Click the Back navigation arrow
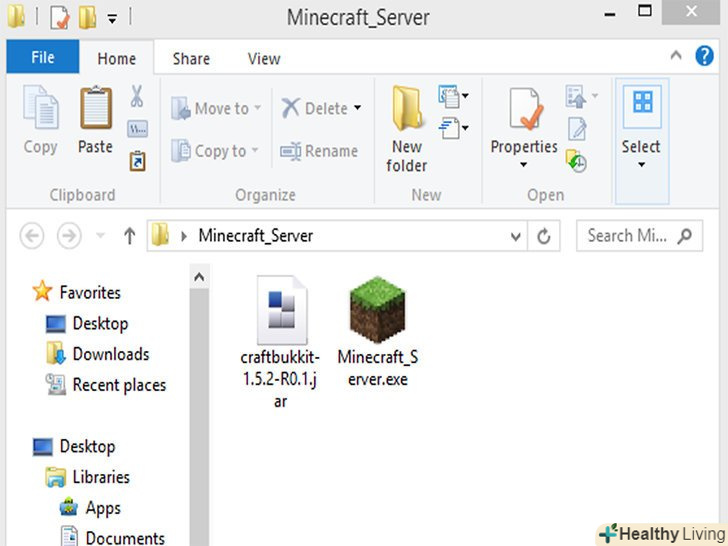The height and width of the screenshot is (546, 728). tap(32, 236)
